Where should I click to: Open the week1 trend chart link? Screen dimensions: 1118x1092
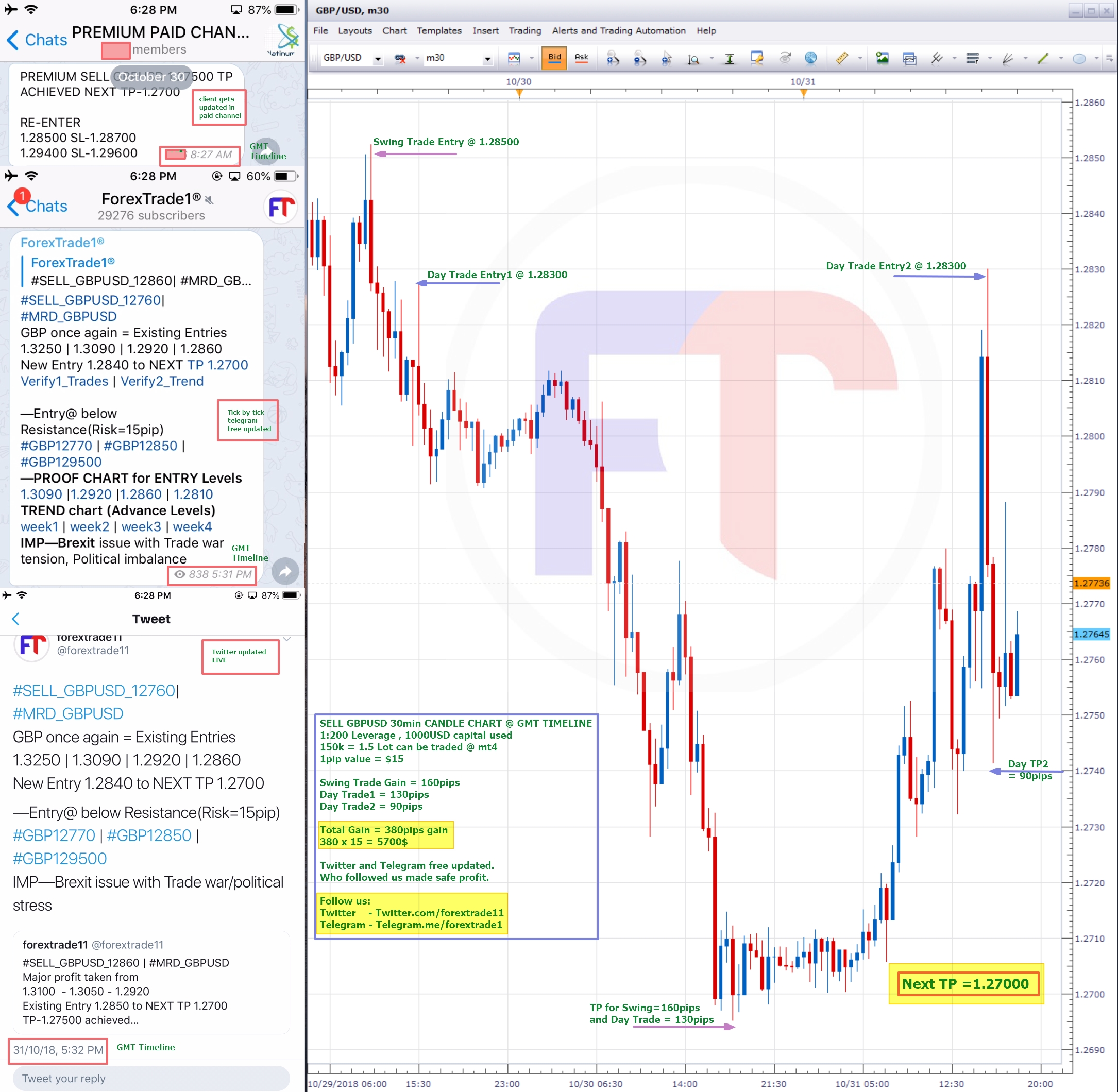tap(40, 526)
